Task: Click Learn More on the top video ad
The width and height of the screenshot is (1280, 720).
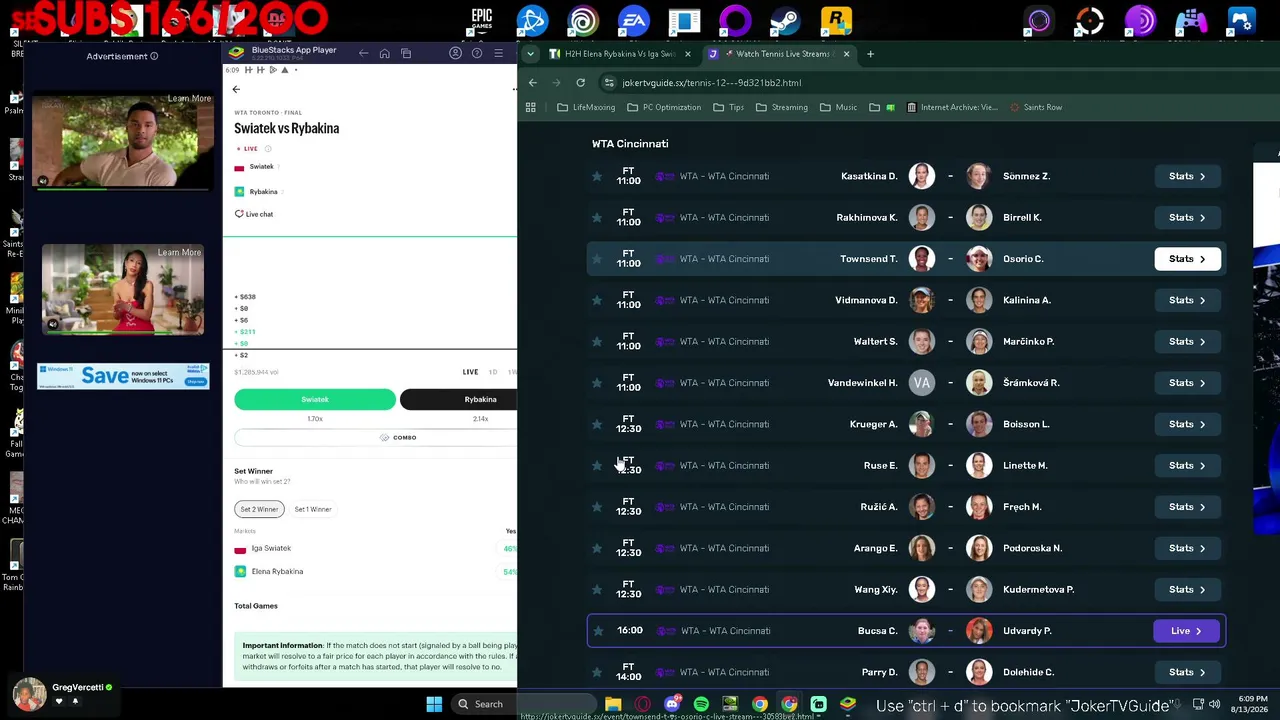Action: tap(189, 99)
